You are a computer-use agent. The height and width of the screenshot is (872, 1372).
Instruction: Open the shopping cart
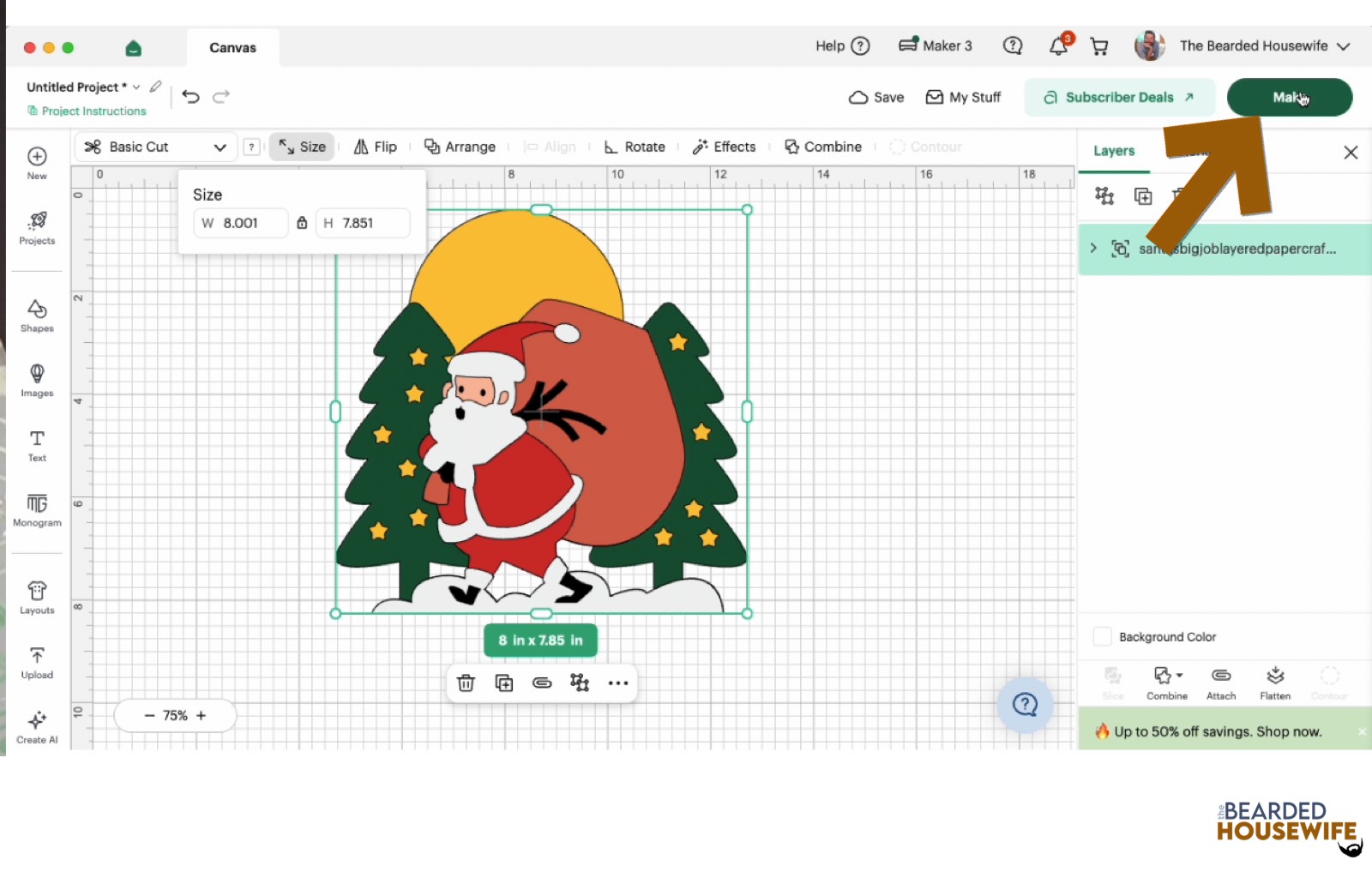[1099, 46]
